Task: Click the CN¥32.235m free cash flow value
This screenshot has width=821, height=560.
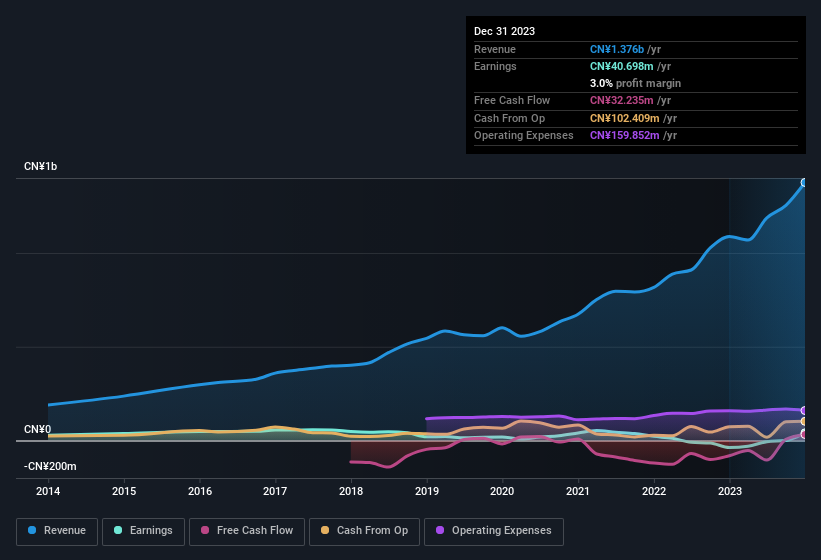Action: pyautogui.click(x=622, y=100)
